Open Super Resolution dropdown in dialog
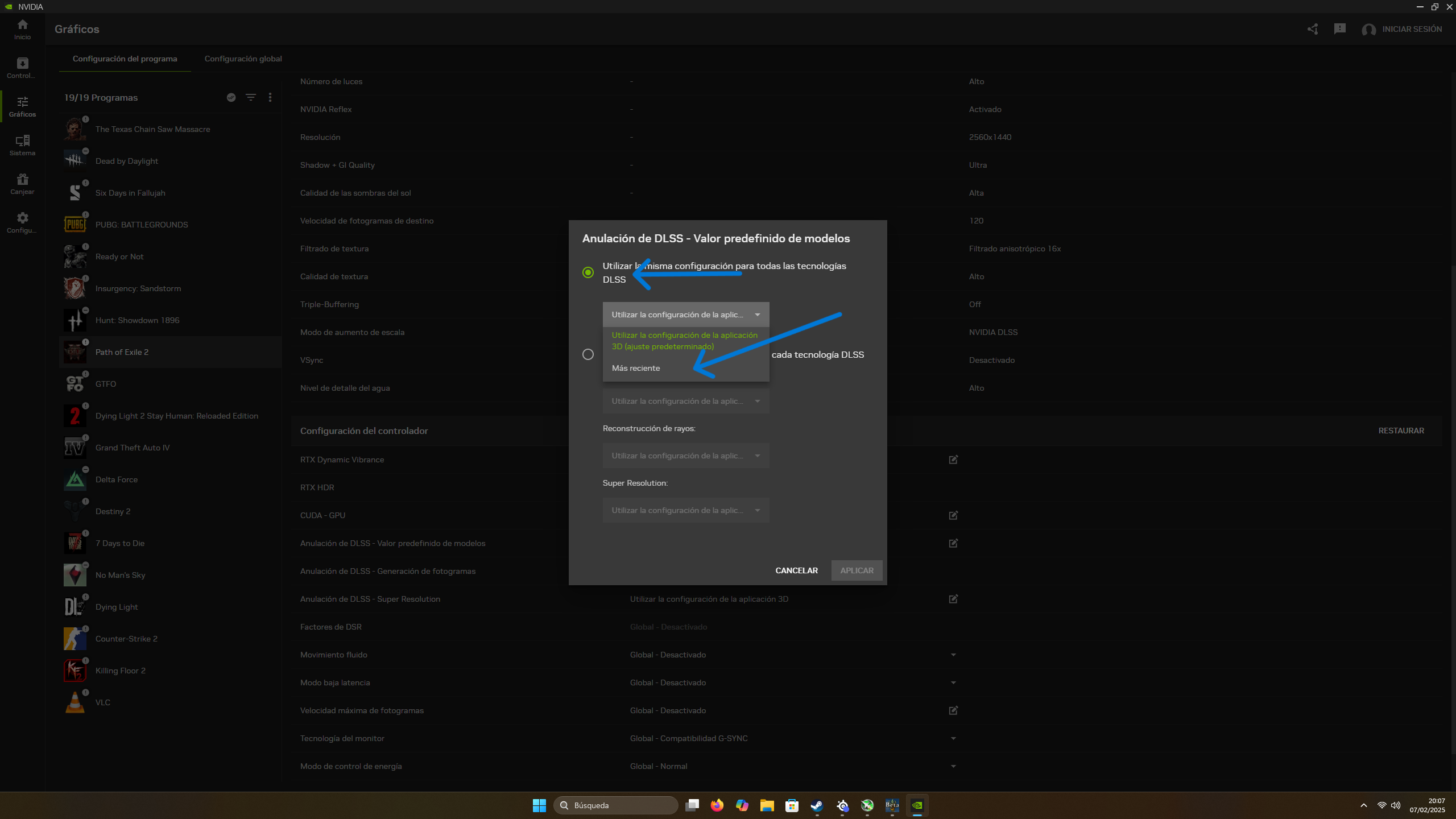 [x=686, y=510]
